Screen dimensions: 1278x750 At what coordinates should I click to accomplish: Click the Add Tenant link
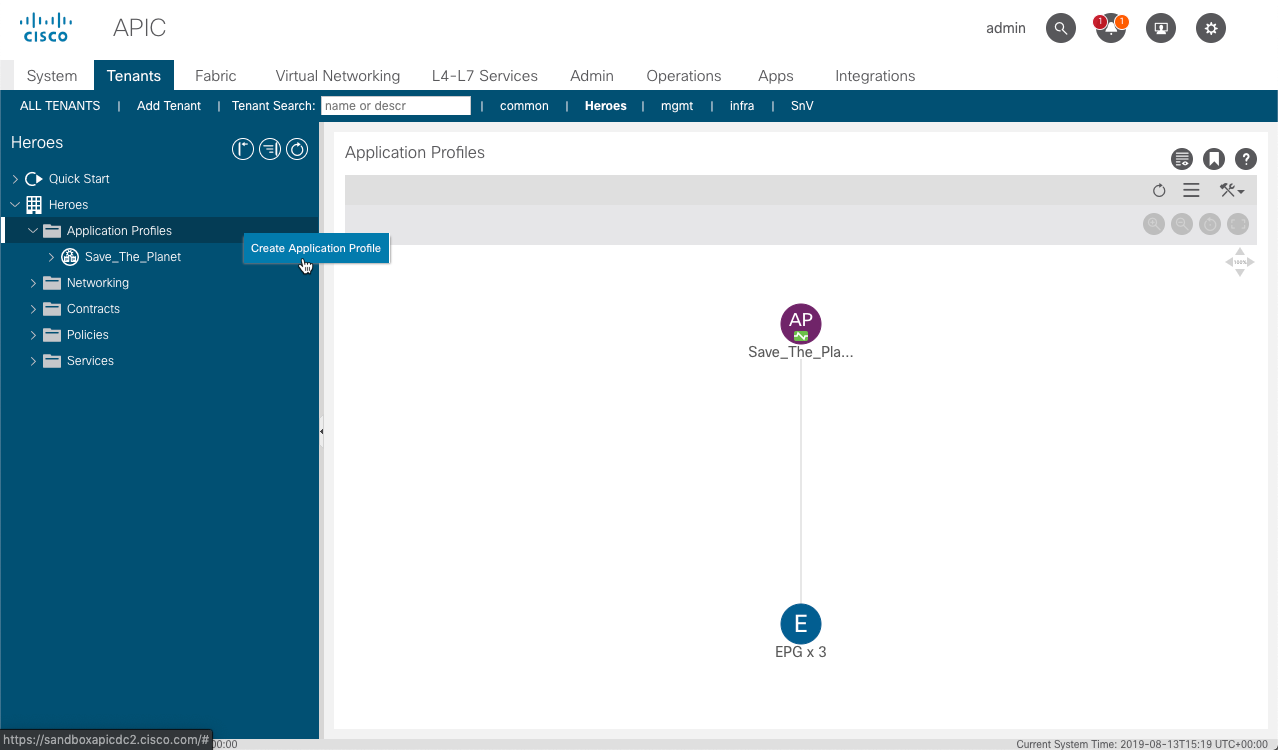(x=168, y=105)
